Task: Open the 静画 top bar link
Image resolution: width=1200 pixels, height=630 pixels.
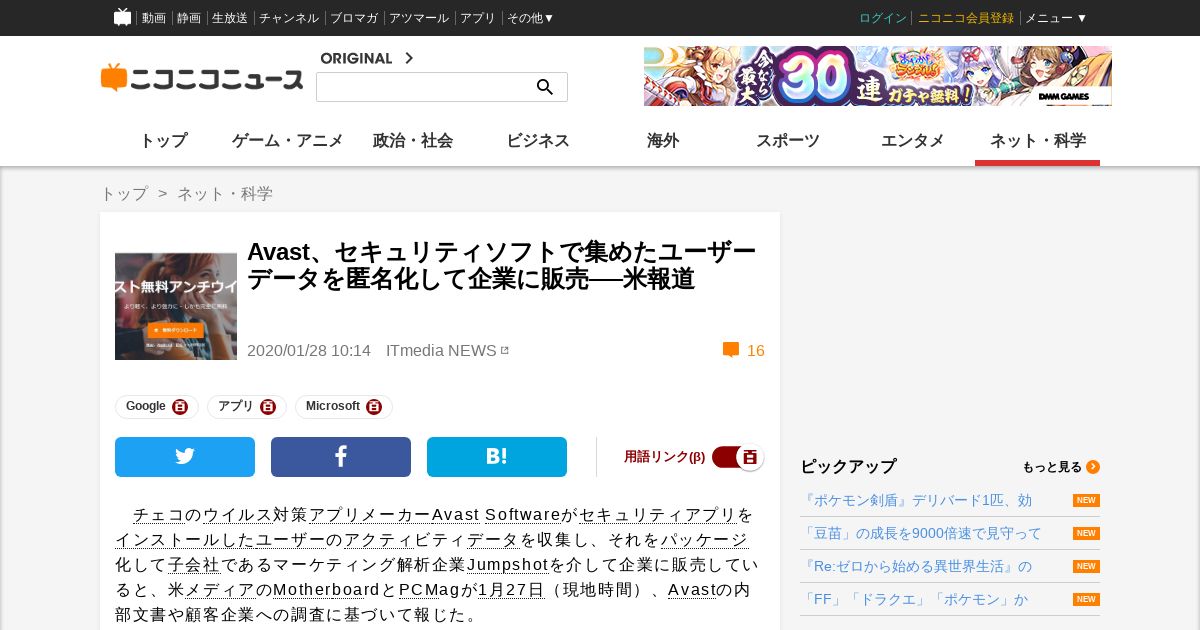Action: pos(189,18)
